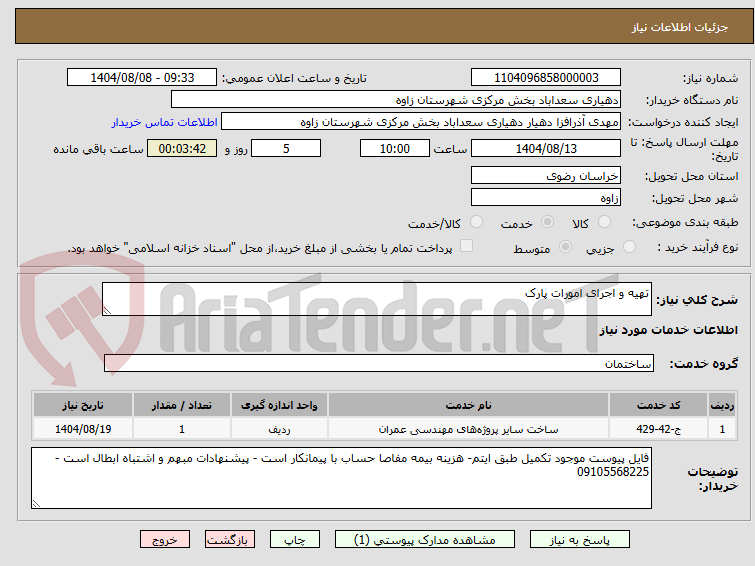Click the شرح کلی نیاز text area
This screenshot has width=755, height=566.
coord(377,299)
